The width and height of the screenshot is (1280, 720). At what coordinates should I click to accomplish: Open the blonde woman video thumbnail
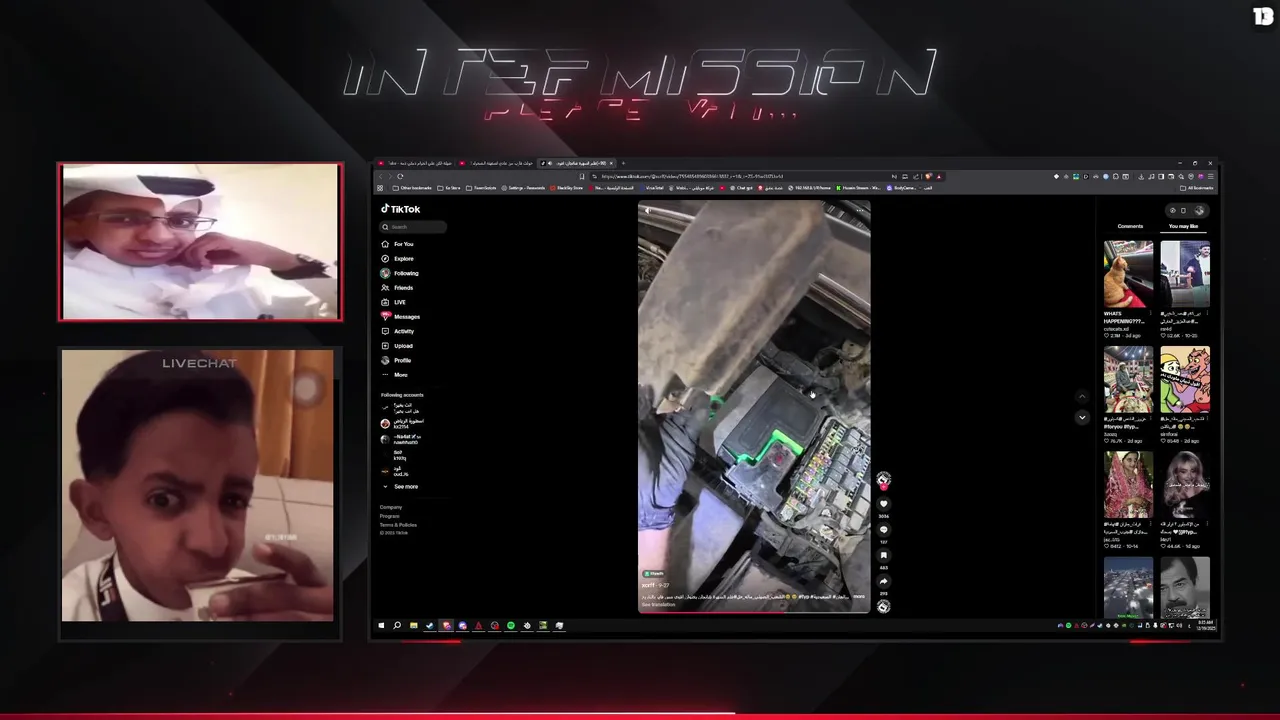(x=1185, y=485)
